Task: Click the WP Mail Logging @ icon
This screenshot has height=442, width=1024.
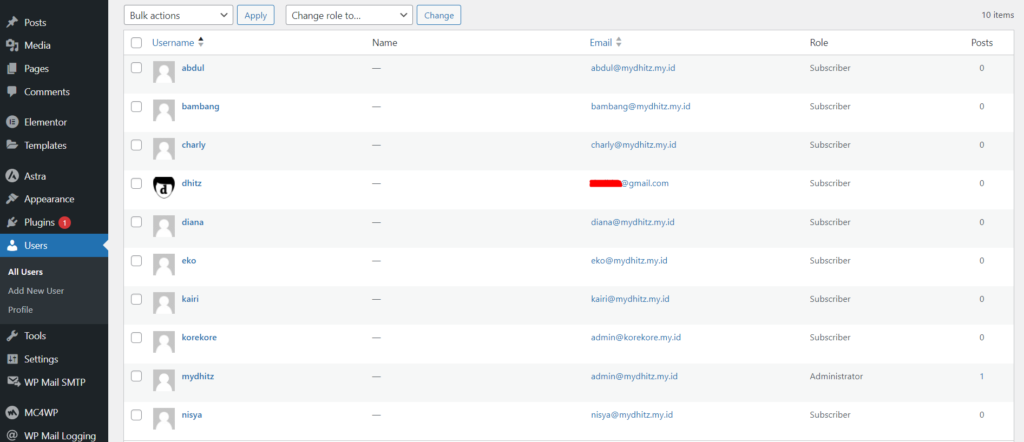Action: (12, 435)
